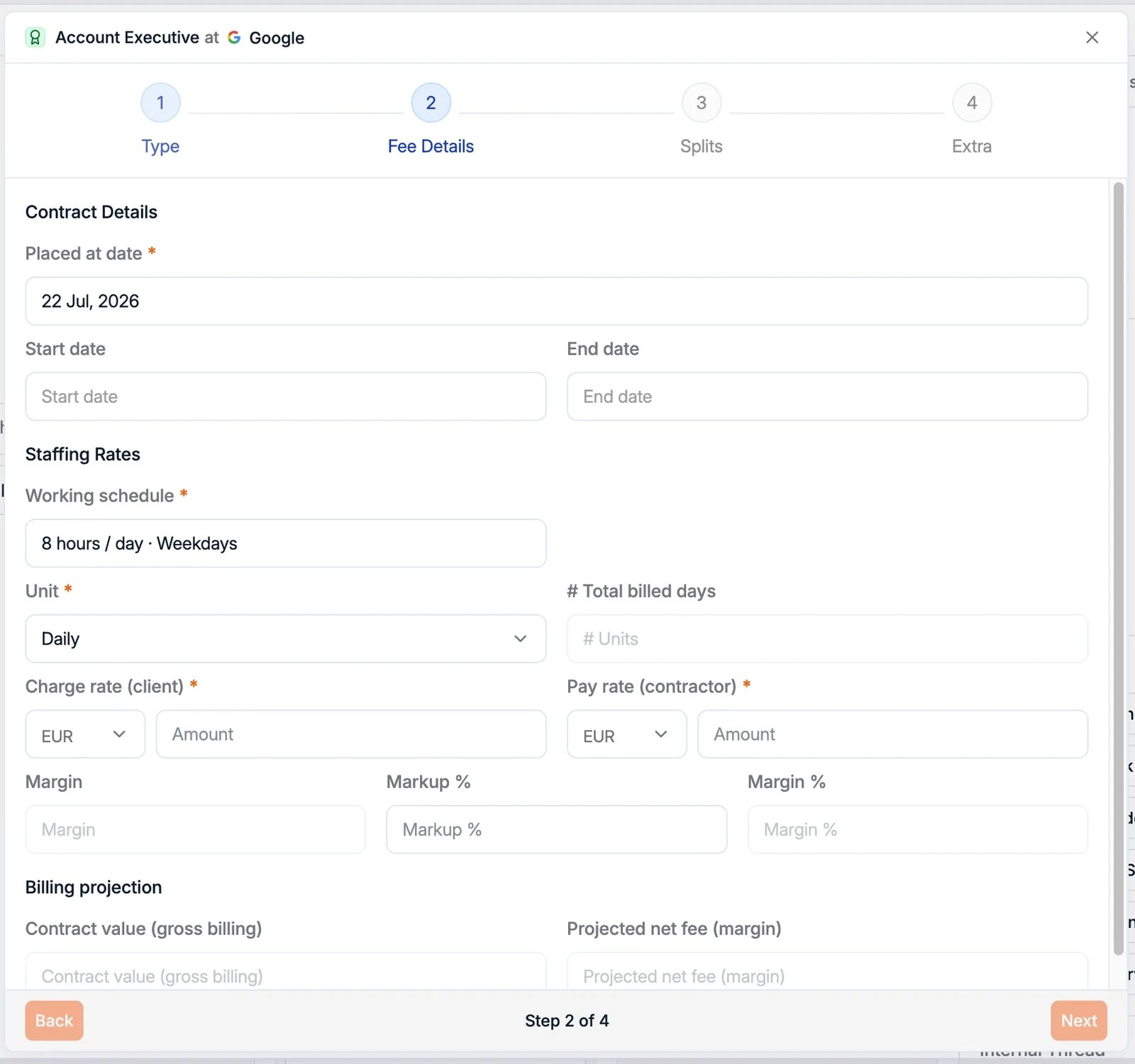Click the 'Staffing Rates' heading
This screenshot has width=1135, height=1064.
83,455
